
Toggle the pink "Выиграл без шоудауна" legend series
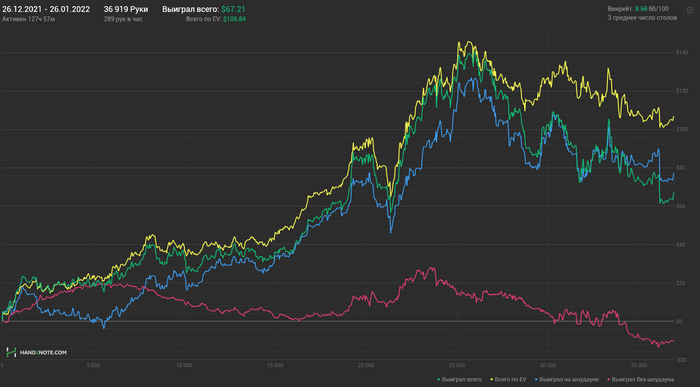coord(641,379)
